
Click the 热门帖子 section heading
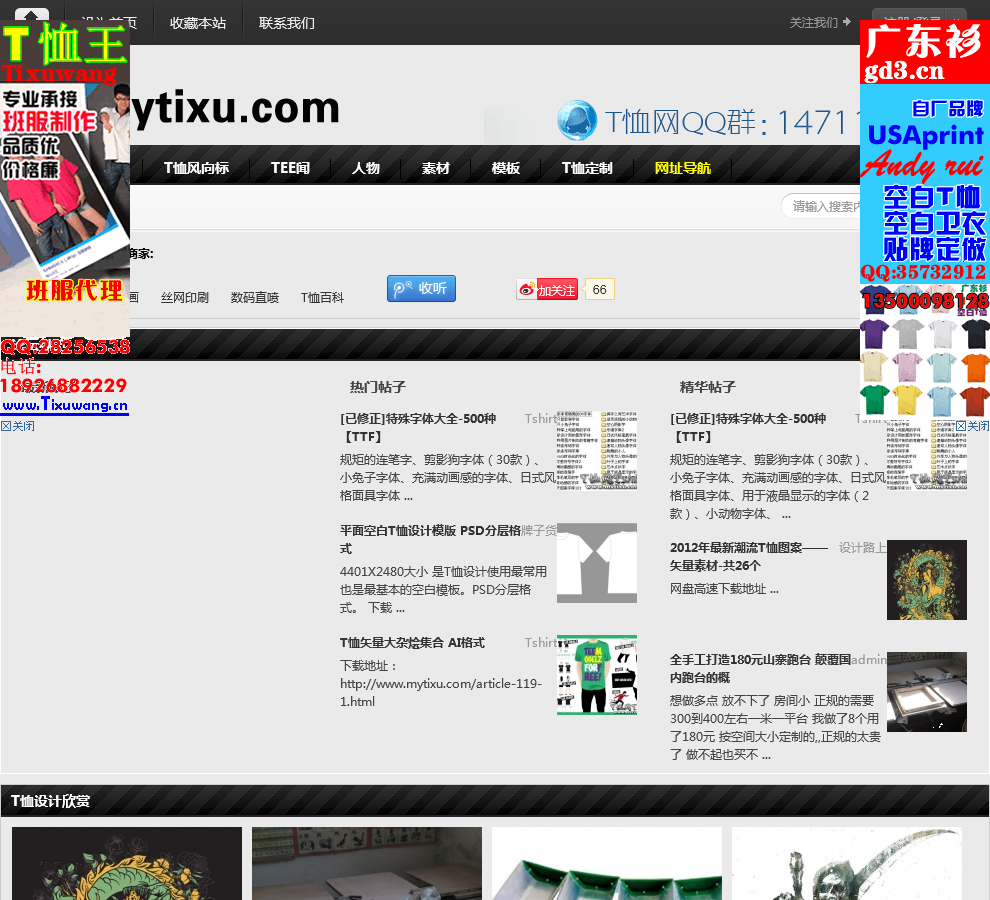tap(378, 387)
